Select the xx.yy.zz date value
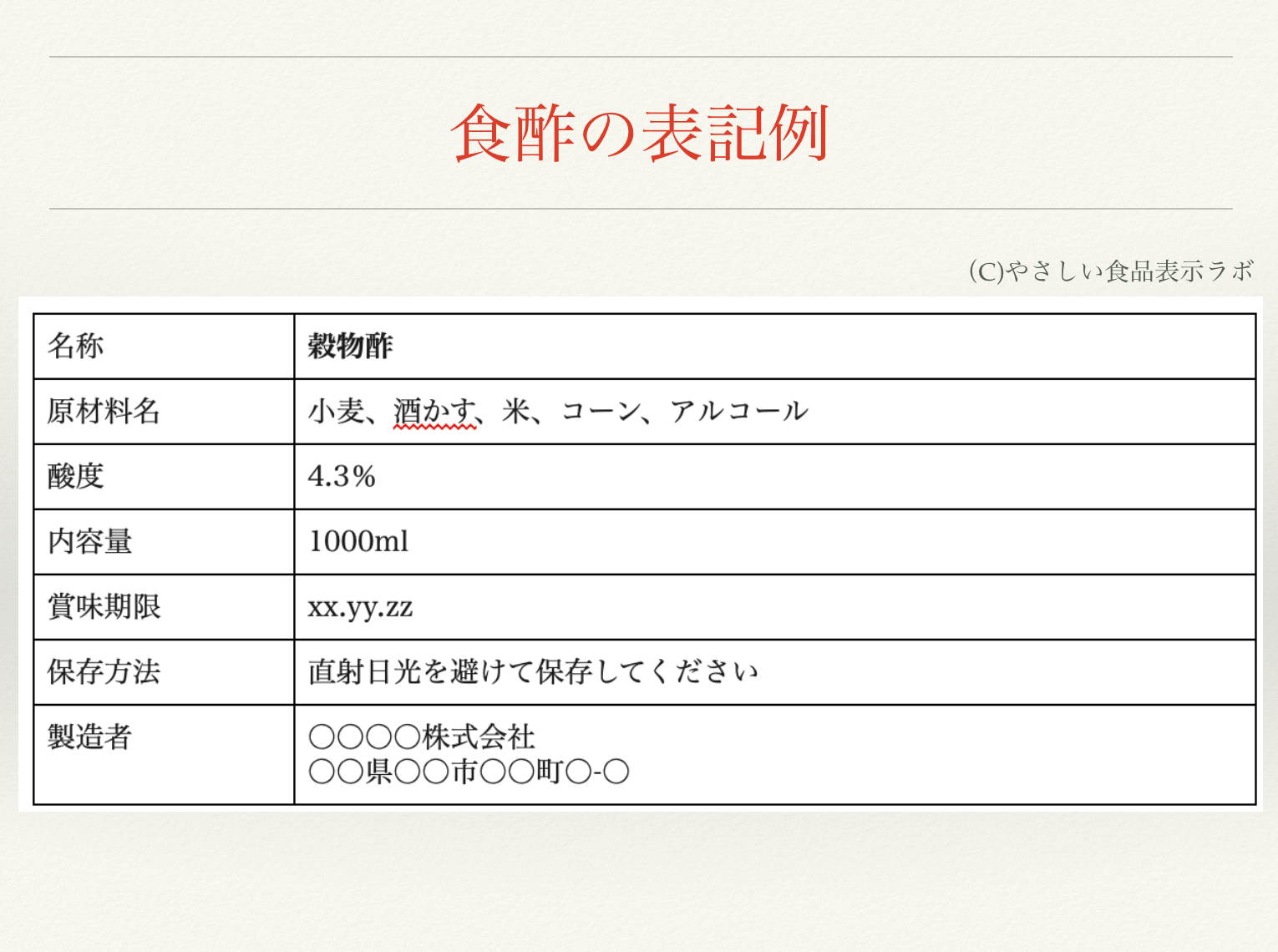 360,607
